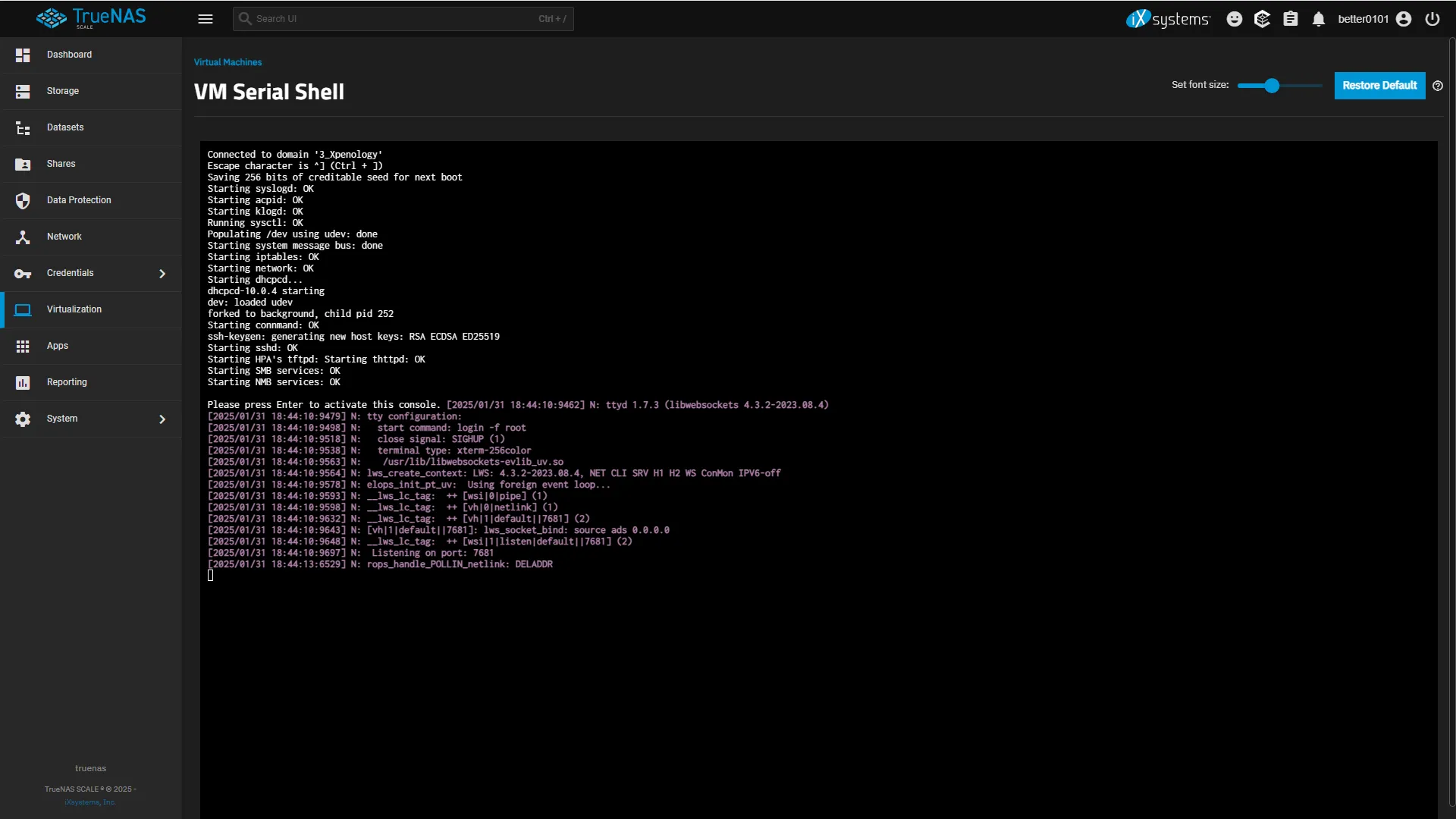Toggle the navigation sidebar with hamburger menu

click(206, 19)
